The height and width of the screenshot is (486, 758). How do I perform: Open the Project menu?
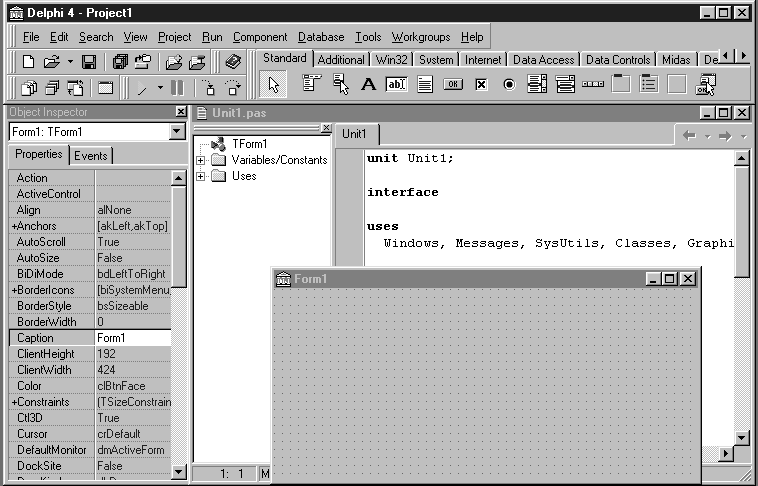[175, 37]
